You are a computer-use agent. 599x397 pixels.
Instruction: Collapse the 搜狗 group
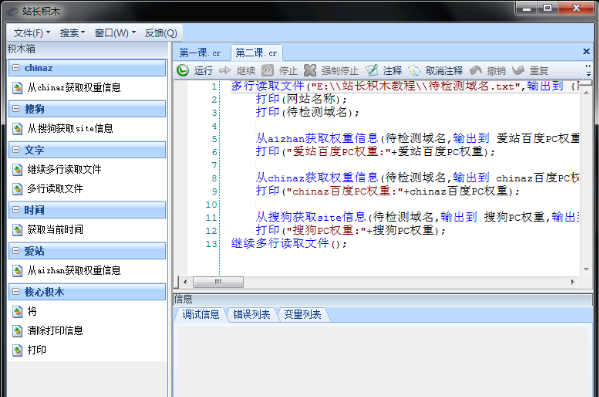16,109
